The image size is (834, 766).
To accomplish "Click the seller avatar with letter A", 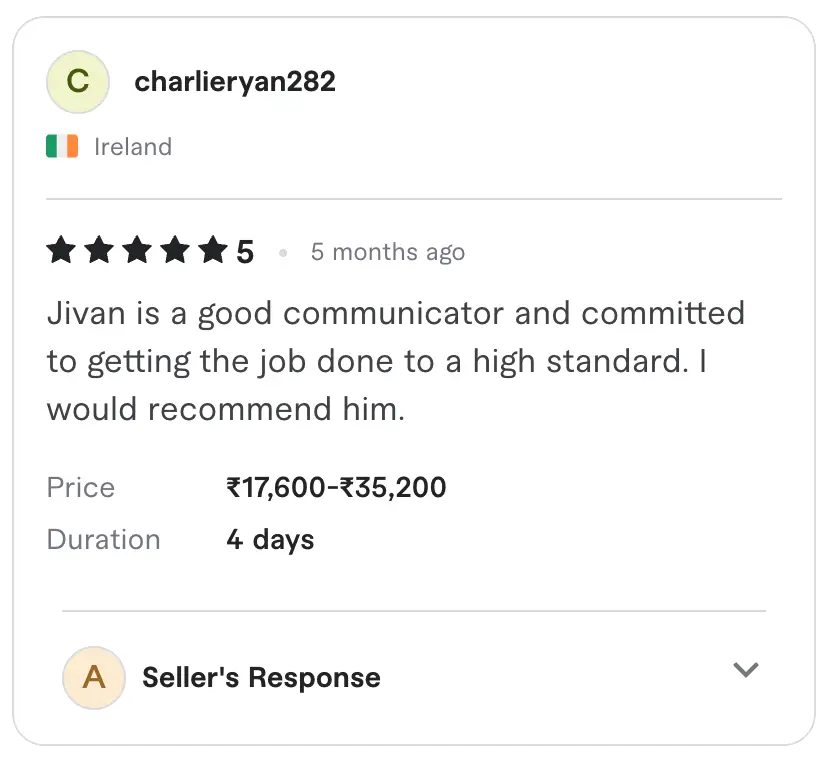I will tap(94, 677).
